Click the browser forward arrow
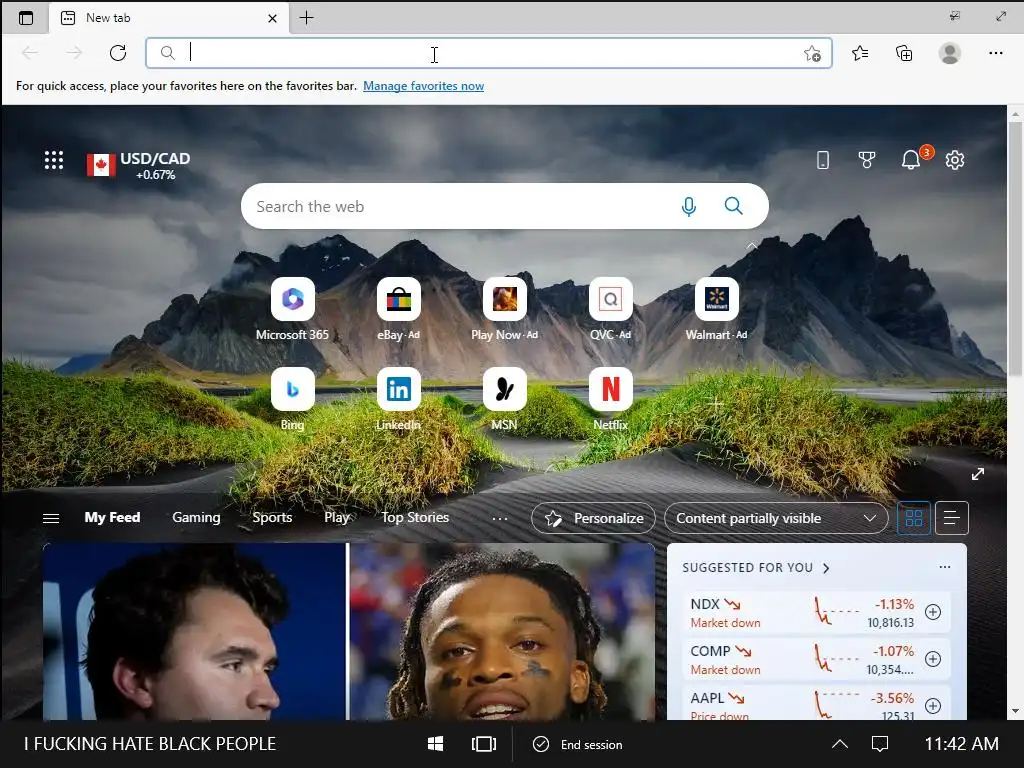1024x768 pixels. coord(74,53)
